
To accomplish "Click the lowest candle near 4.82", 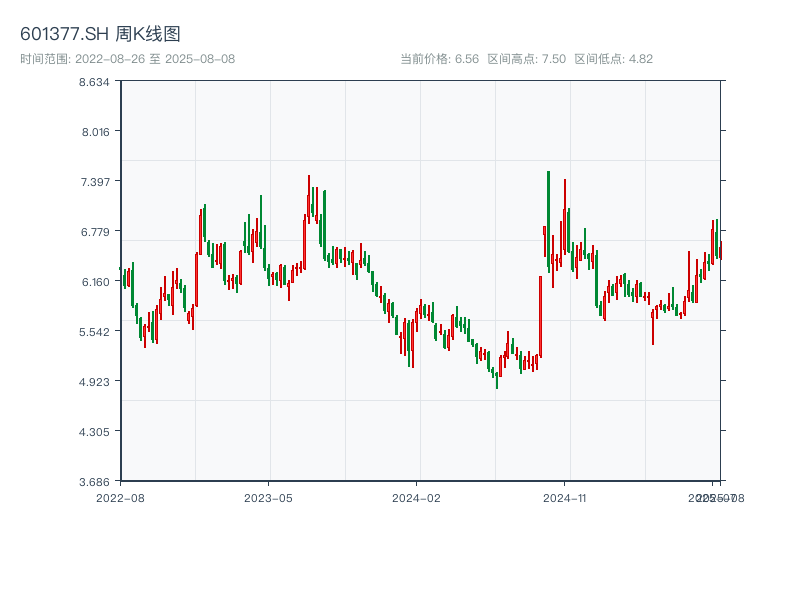I will coord(497,379).
